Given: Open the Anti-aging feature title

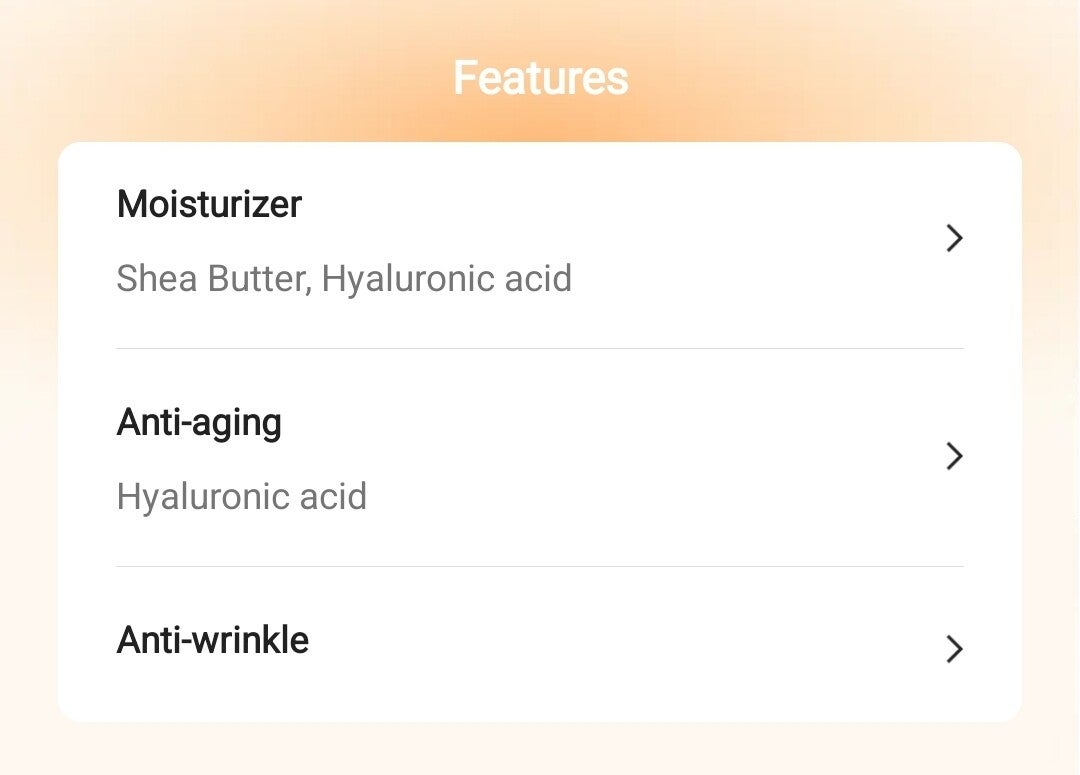Looking at the screenshot, I should coord(199,422).
